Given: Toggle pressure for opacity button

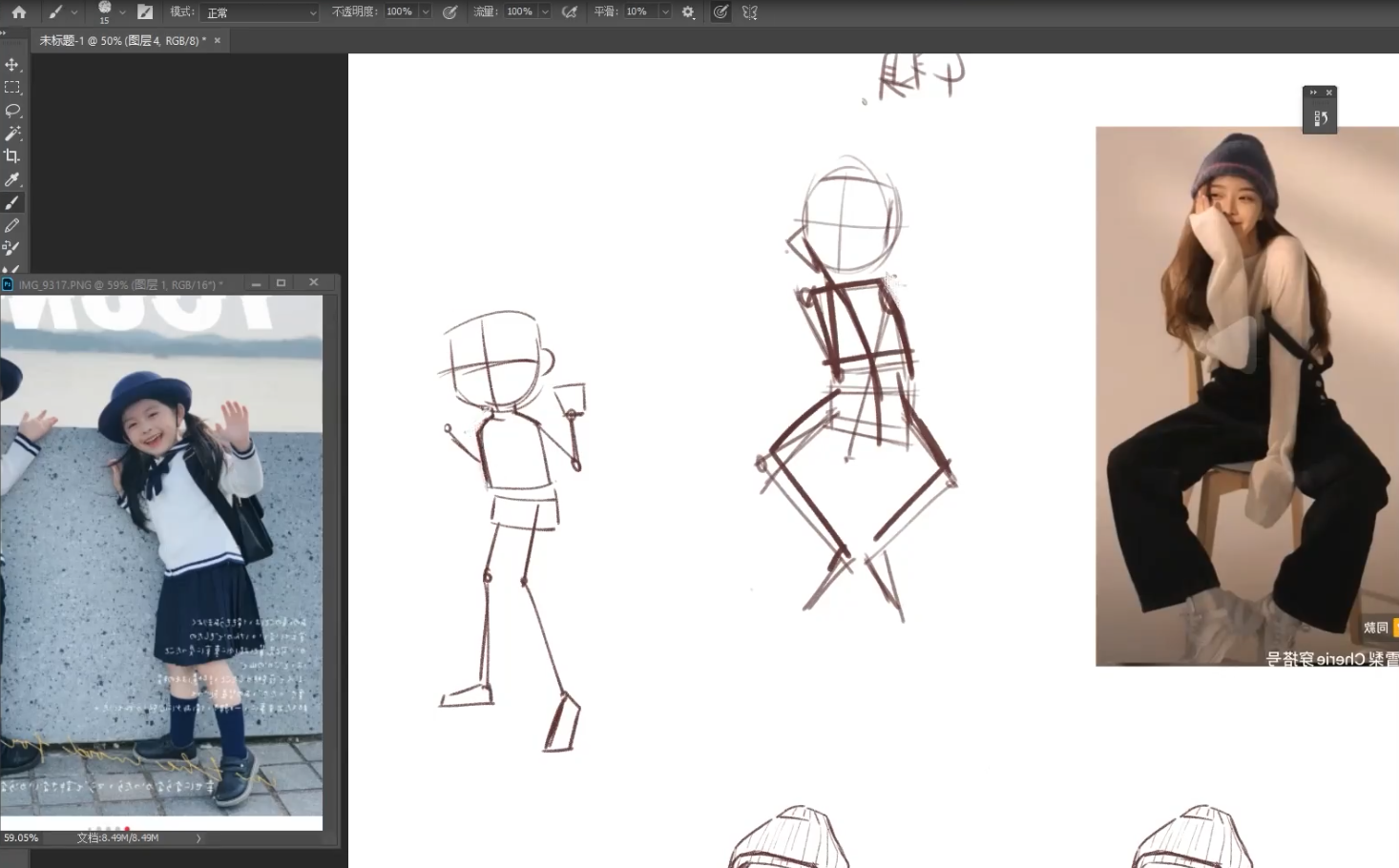Looking at the screenshot, I should click(x=450, y=12).
